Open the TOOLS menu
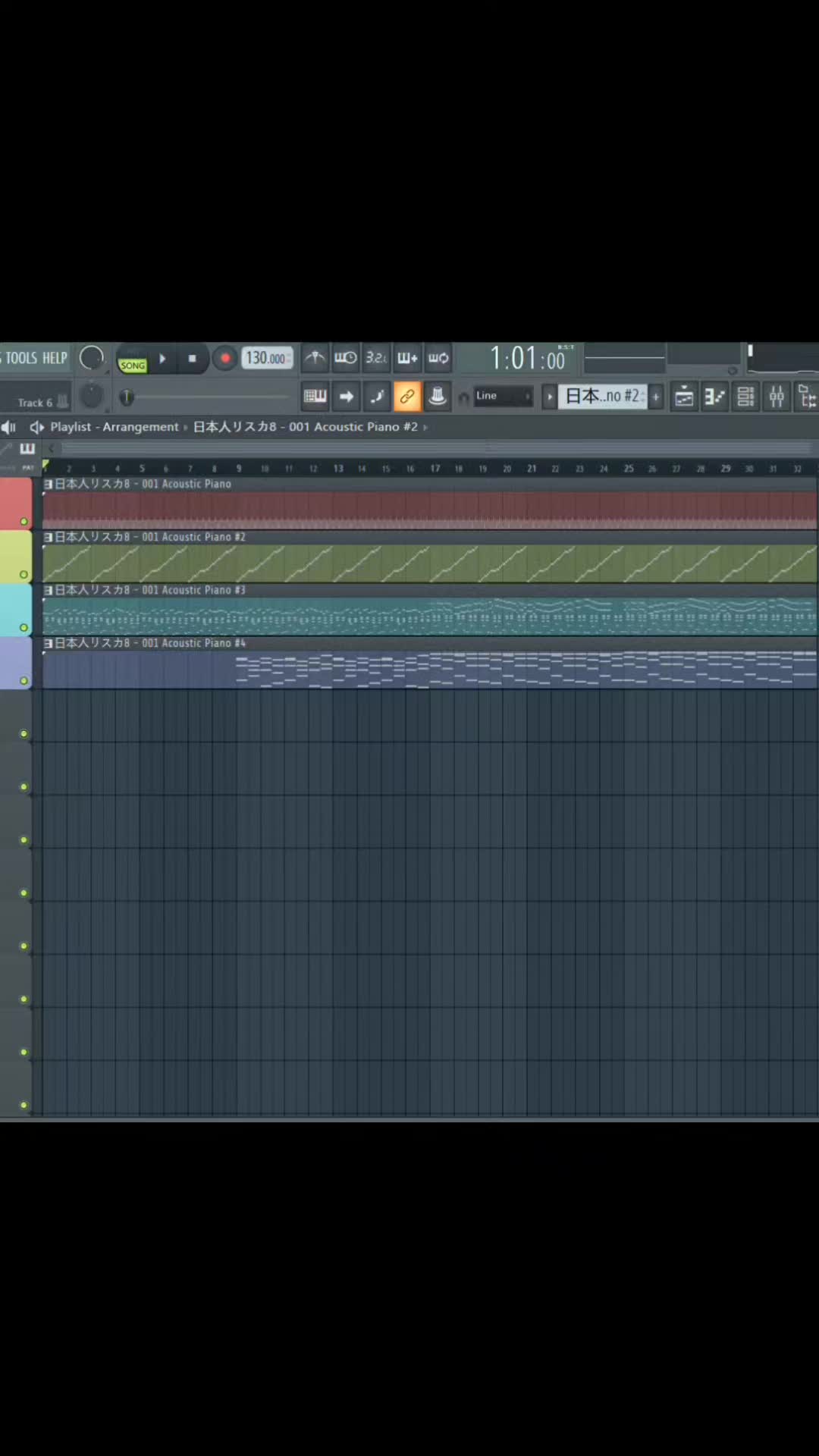Screen dimensions: 819x1456 21,358
